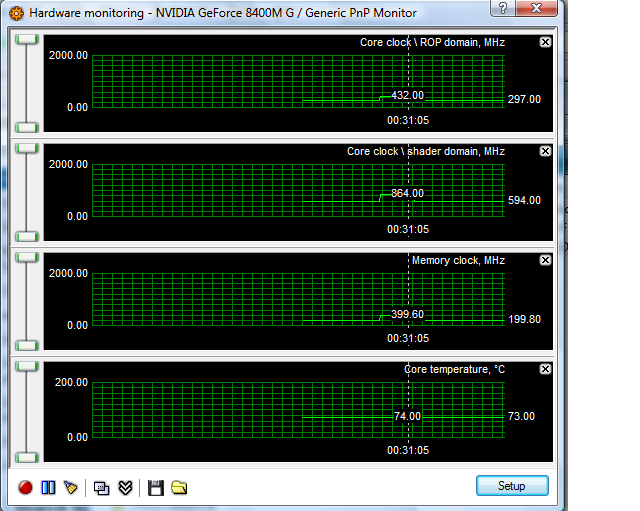Open the Setup dialog

pos(512,486)
